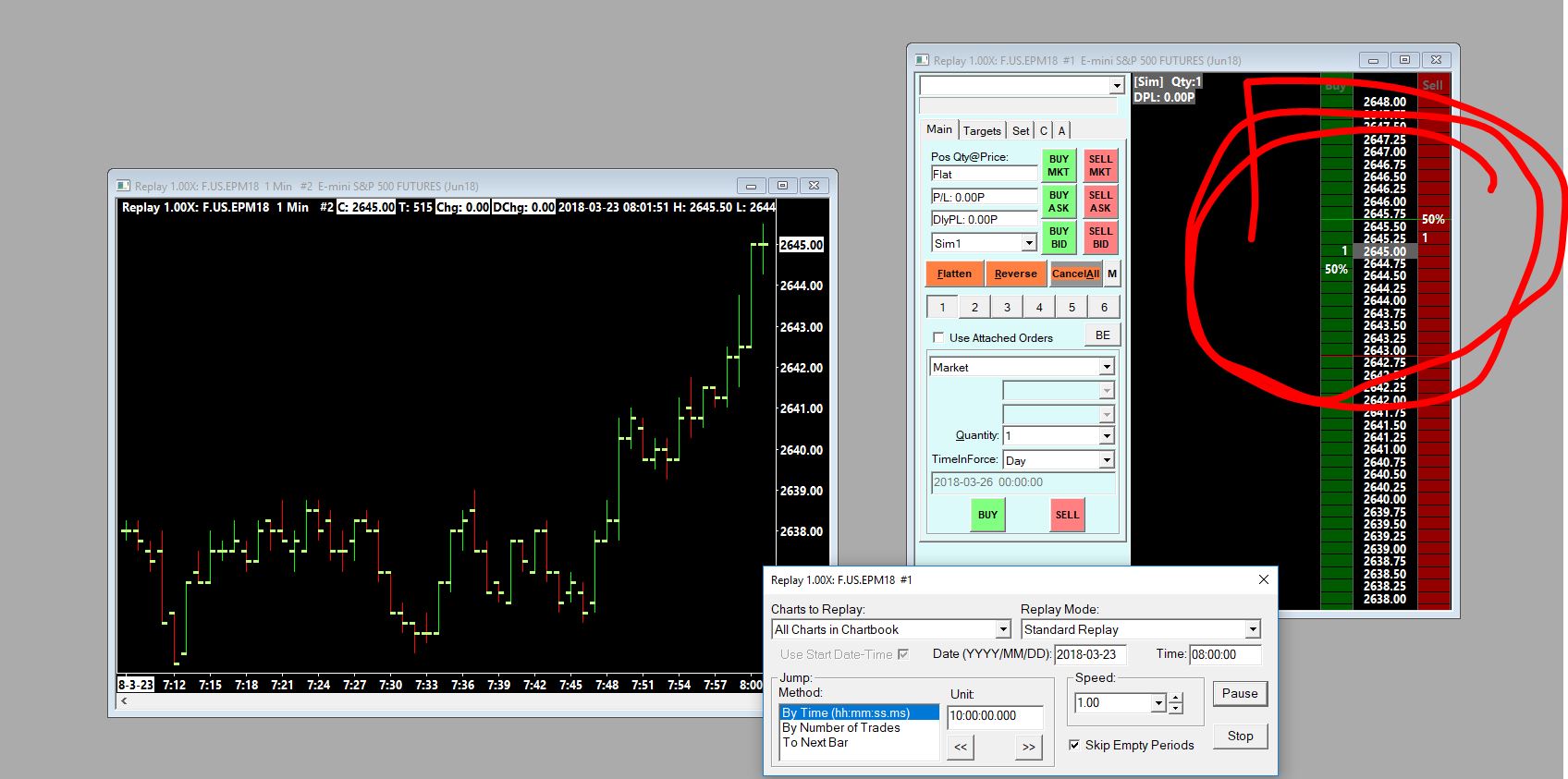
Task: Flatten the current position
Action: click(x=954, y=274)
